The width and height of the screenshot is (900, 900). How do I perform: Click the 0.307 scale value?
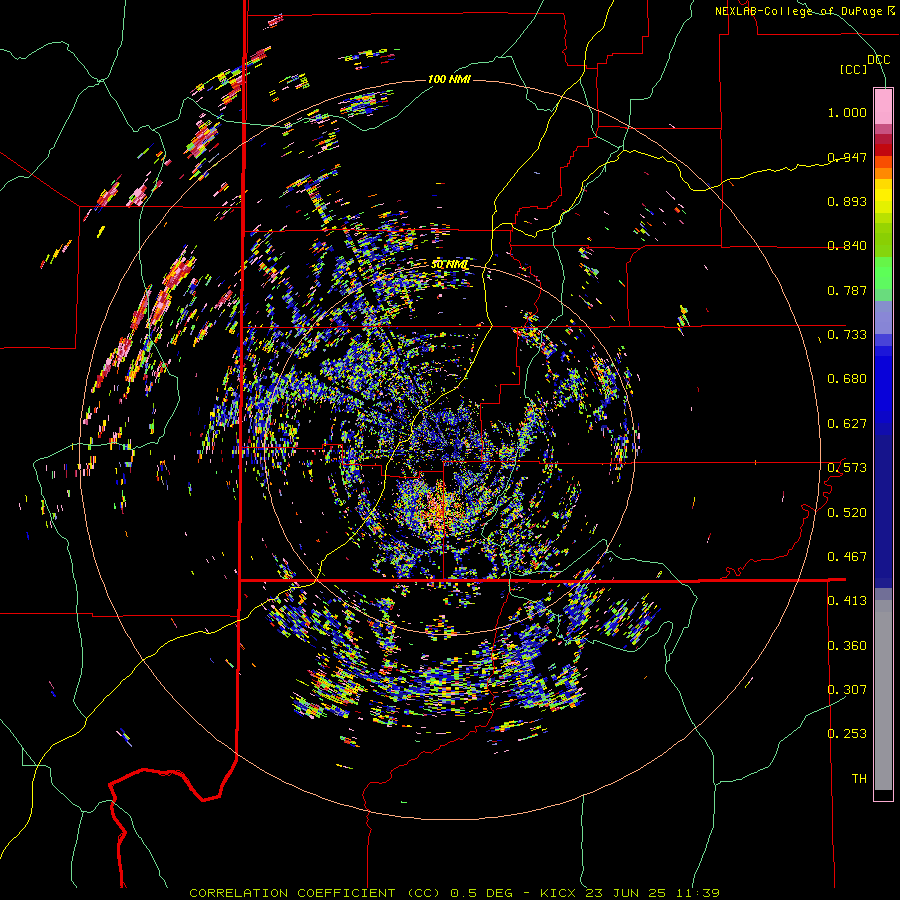(847, 689)
